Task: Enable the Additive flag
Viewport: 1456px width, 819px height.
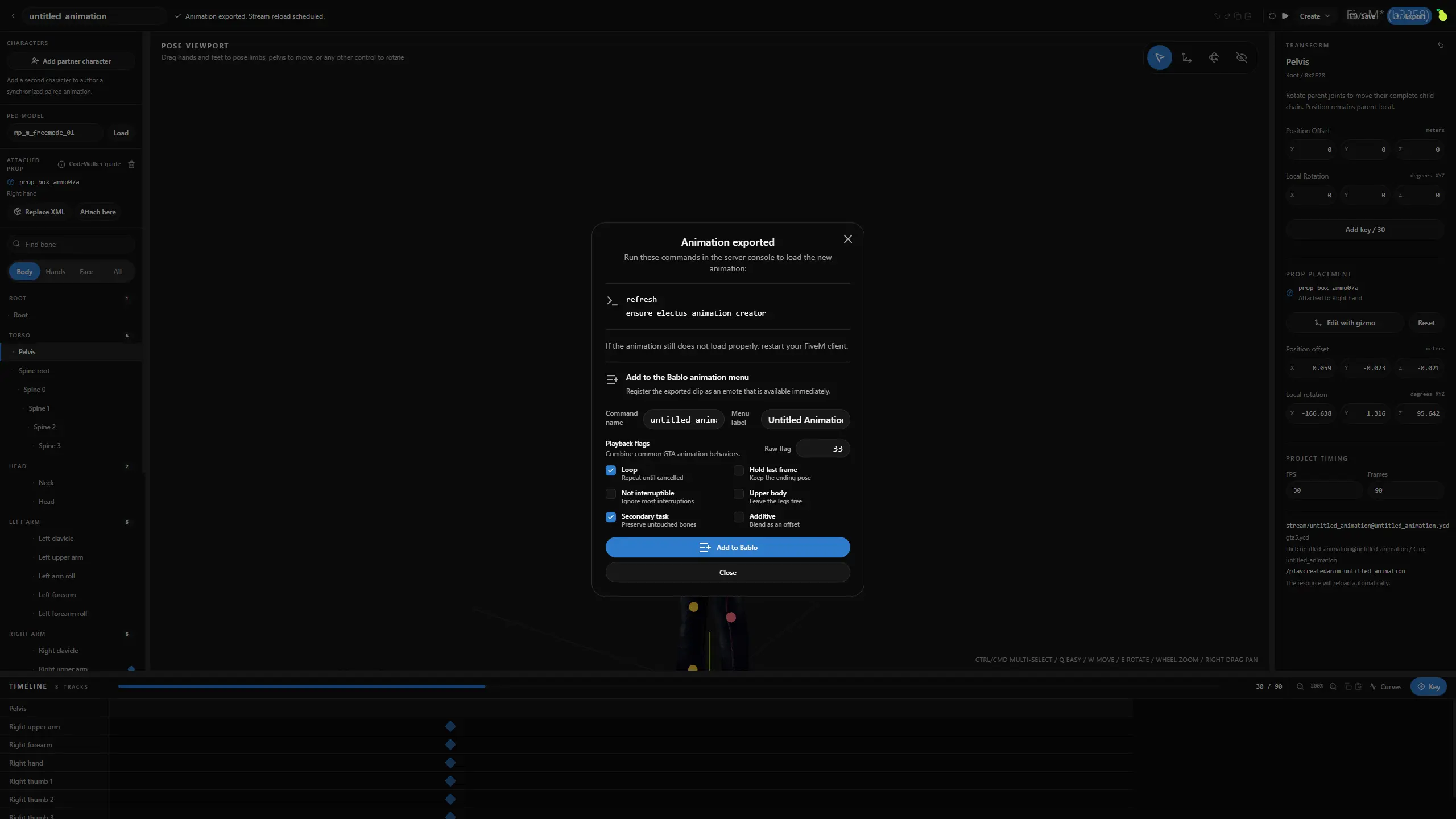Action: pos(739,517)
